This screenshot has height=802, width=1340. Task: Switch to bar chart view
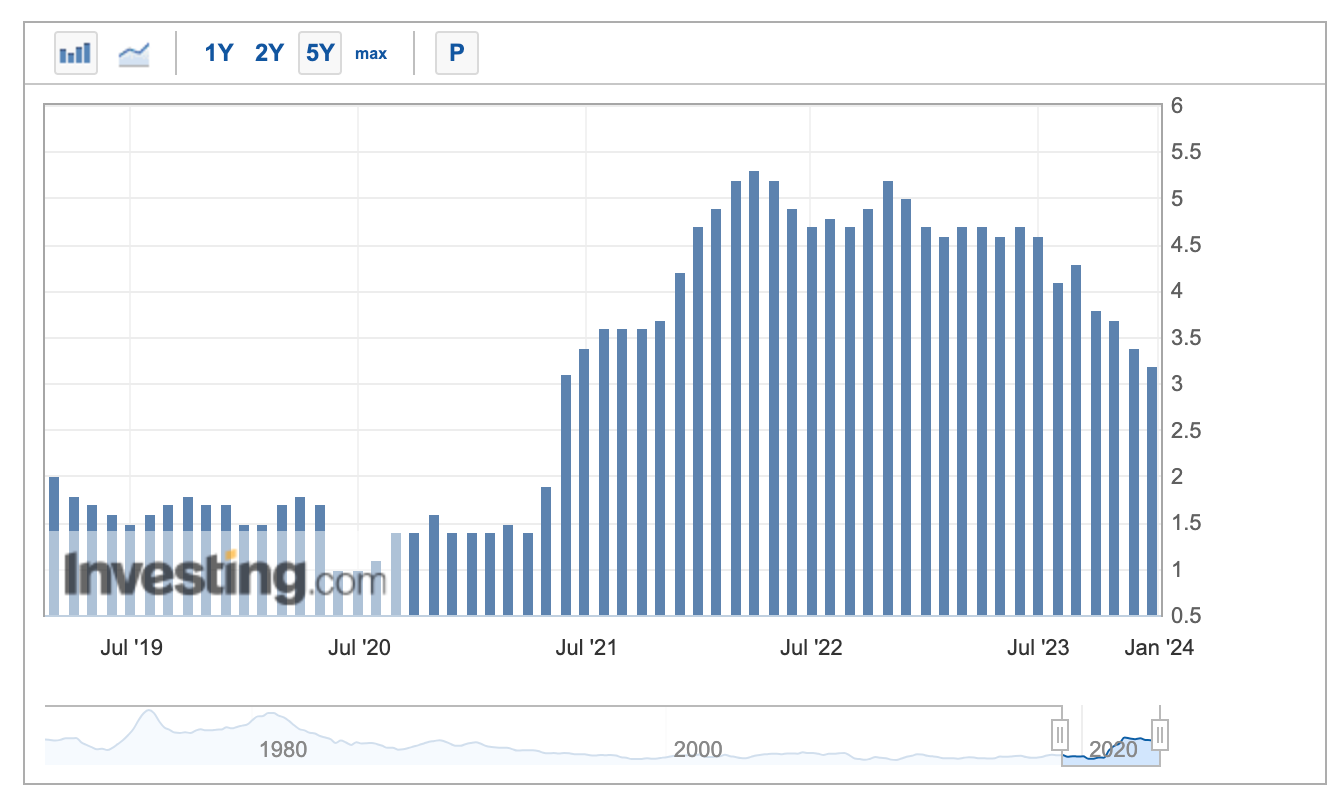(x=76, y=53)
